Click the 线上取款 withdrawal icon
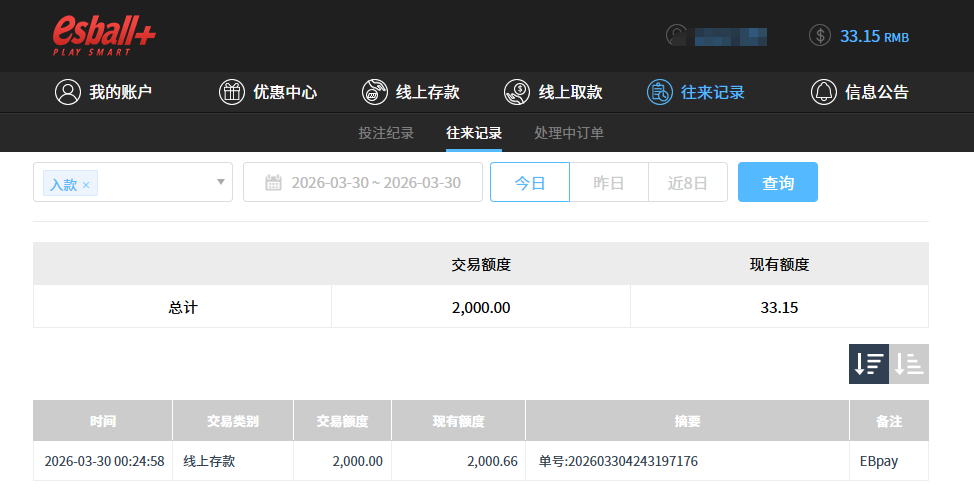 (517, 92)
